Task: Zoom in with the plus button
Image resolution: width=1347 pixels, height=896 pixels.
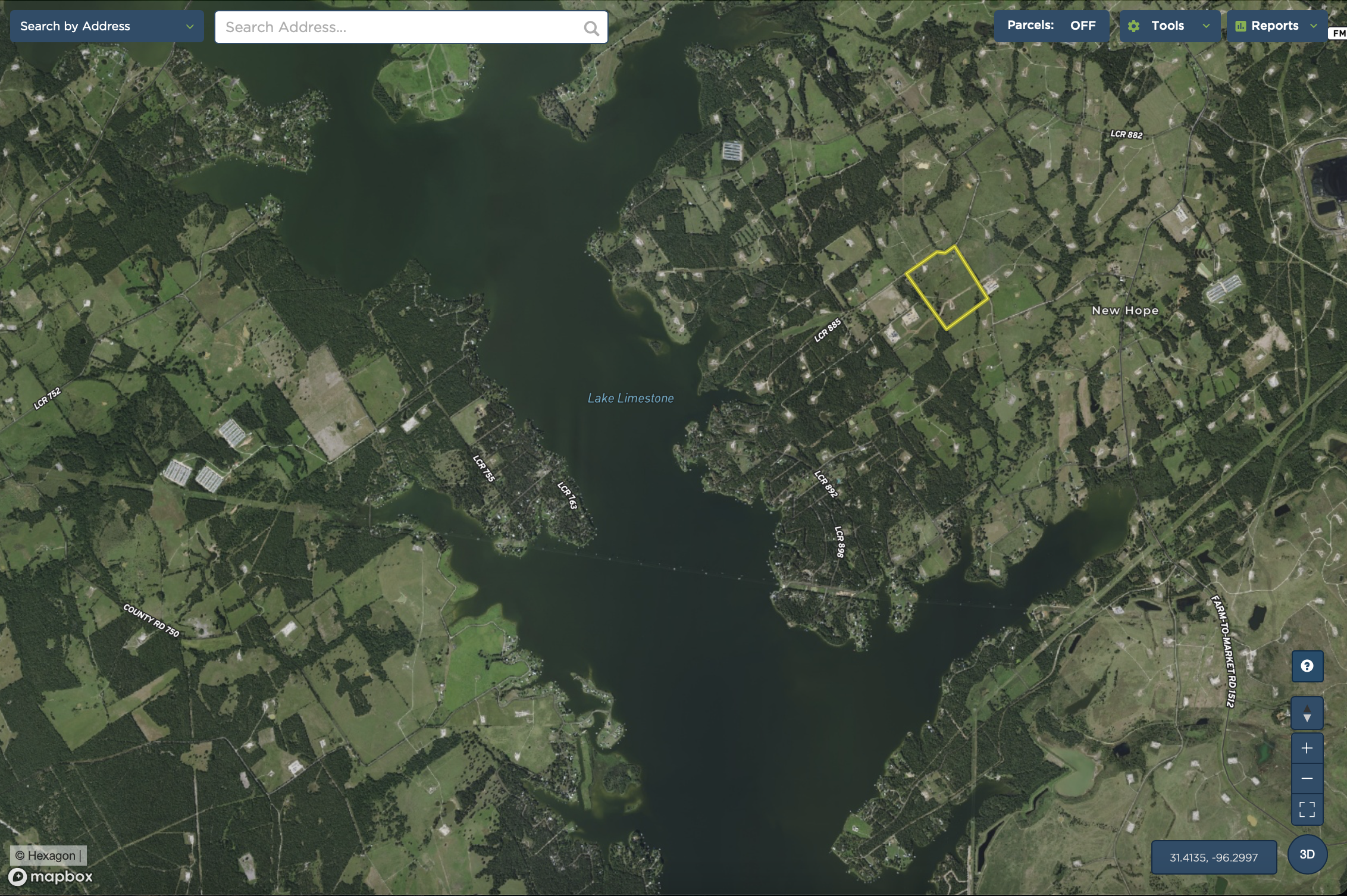Action: point(1307,748)
